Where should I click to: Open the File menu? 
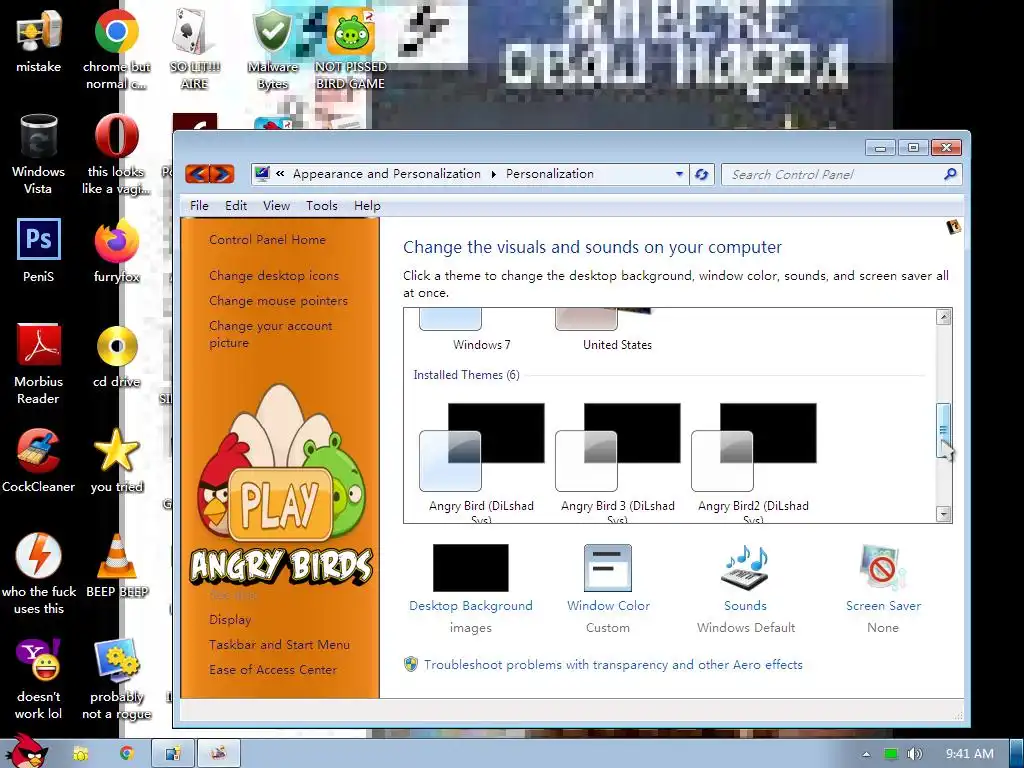pyautogui.click(x=199, y=206)
